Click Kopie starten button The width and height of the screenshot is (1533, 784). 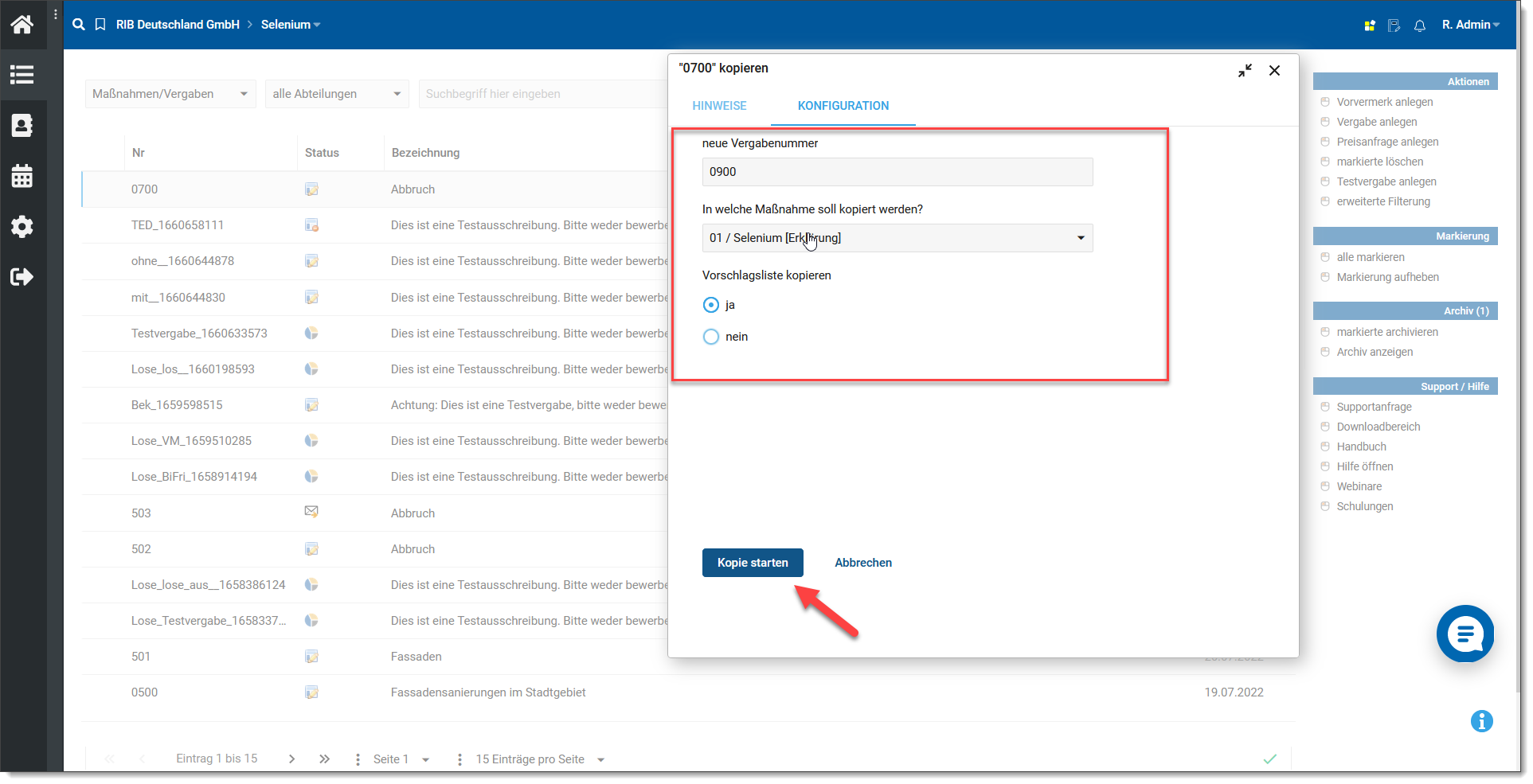tap(753, 563)
